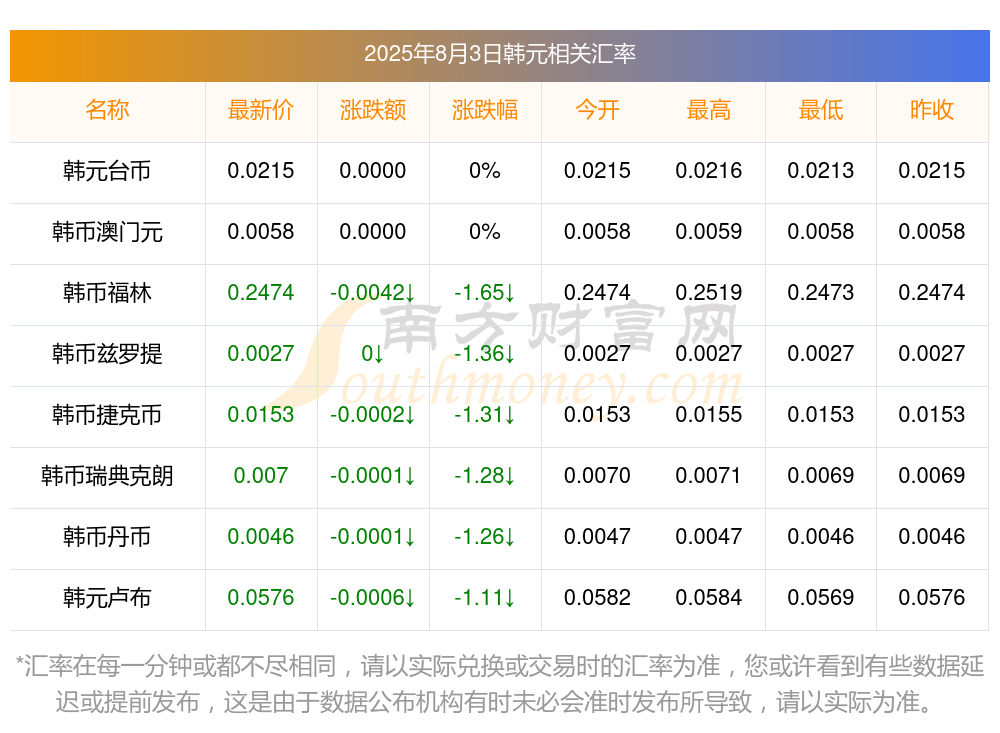Click 韩币瑞典克朗 change percent -1.28↓

(485, 475)
